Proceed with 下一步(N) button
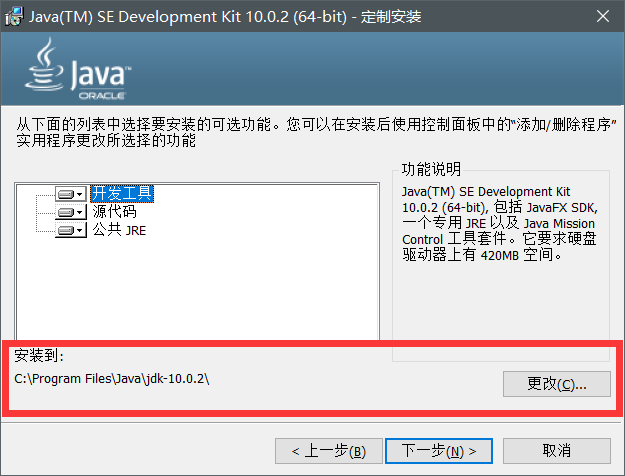 coord(439,451)
